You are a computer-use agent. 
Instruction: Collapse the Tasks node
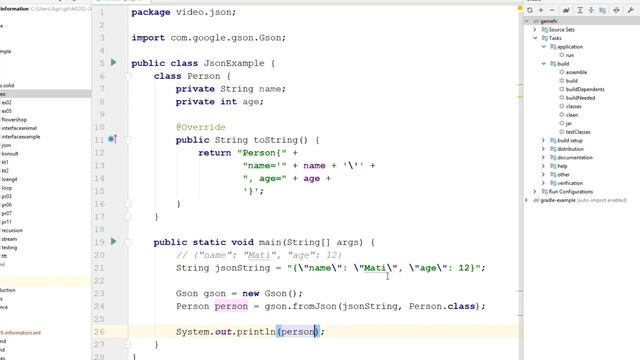pos(535,38)
